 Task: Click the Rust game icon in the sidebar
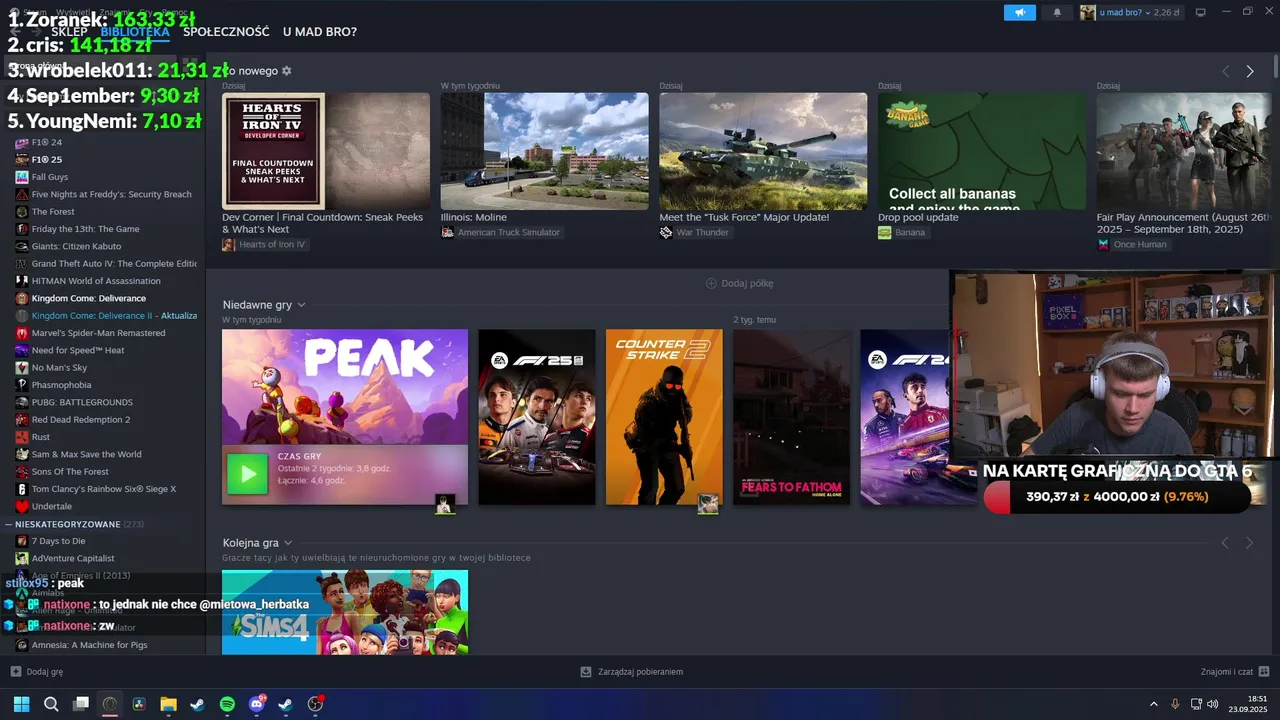pyautogui.click(x=22, y=437)
